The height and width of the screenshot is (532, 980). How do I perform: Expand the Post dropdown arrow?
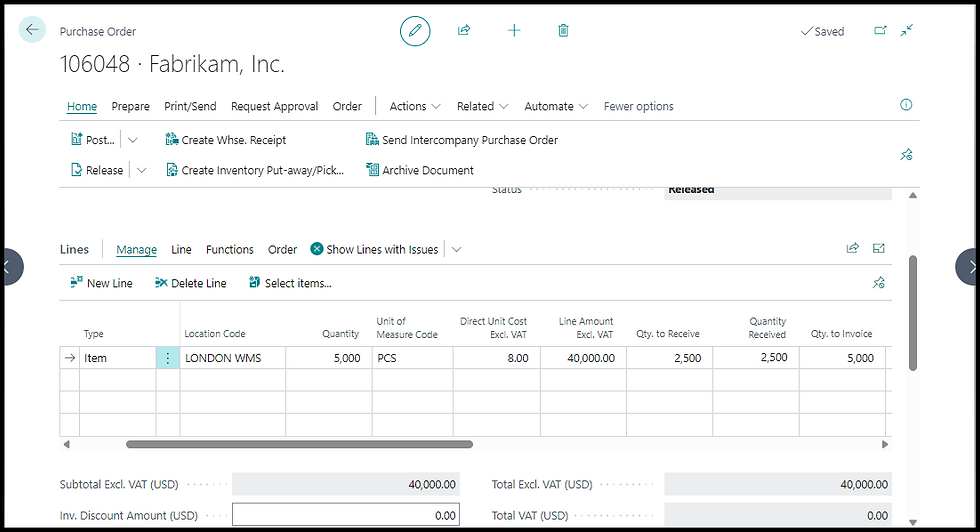[x=132, y=140]
